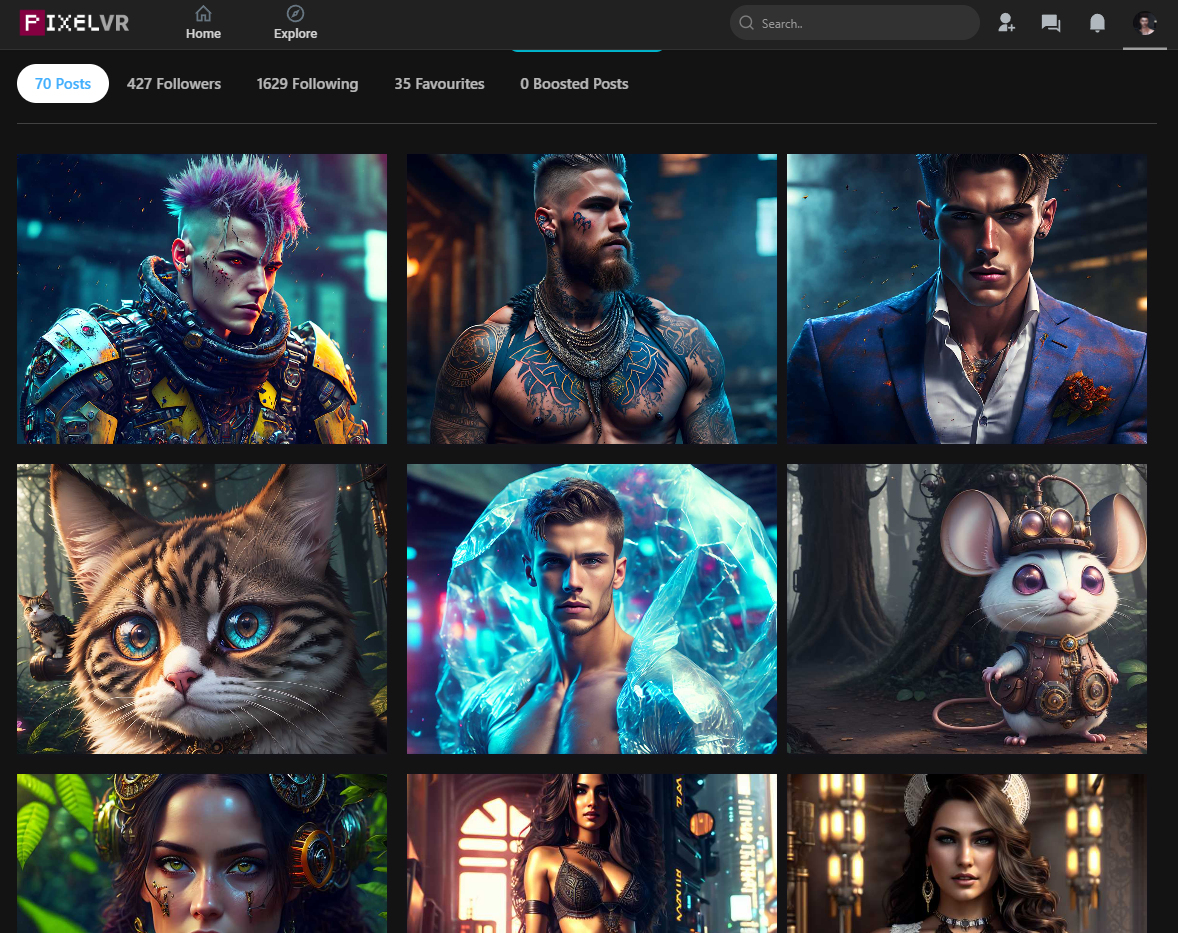Open woman with lanterns portrait post
This screenshot has width=1178, height=933.
pos(967,853)
